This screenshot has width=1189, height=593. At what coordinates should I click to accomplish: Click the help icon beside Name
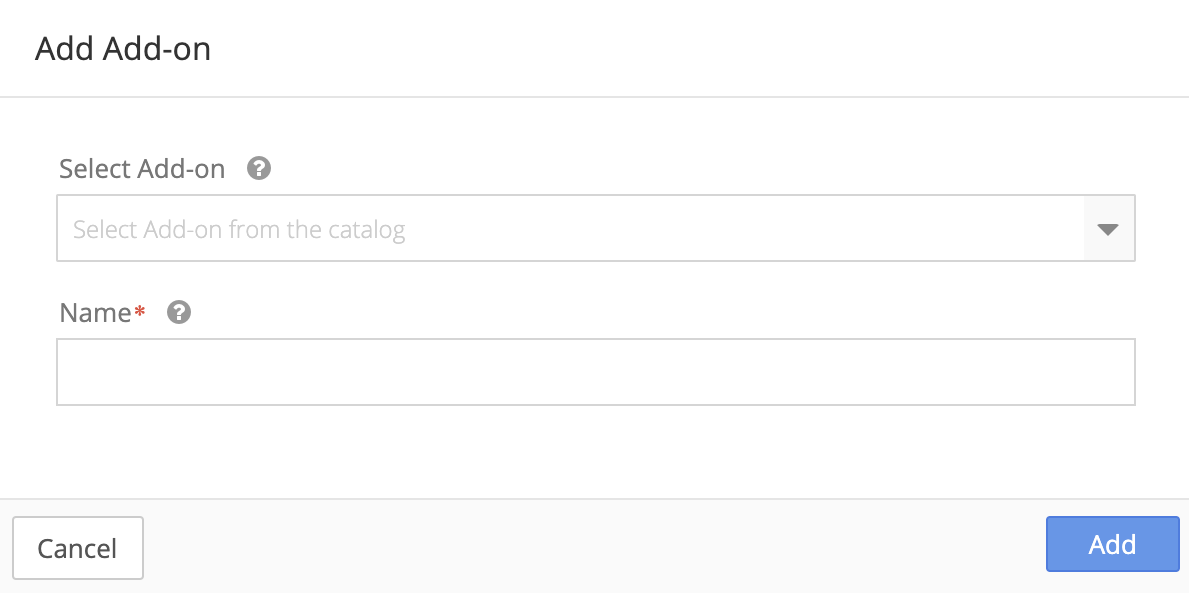(x=179, y=312)
